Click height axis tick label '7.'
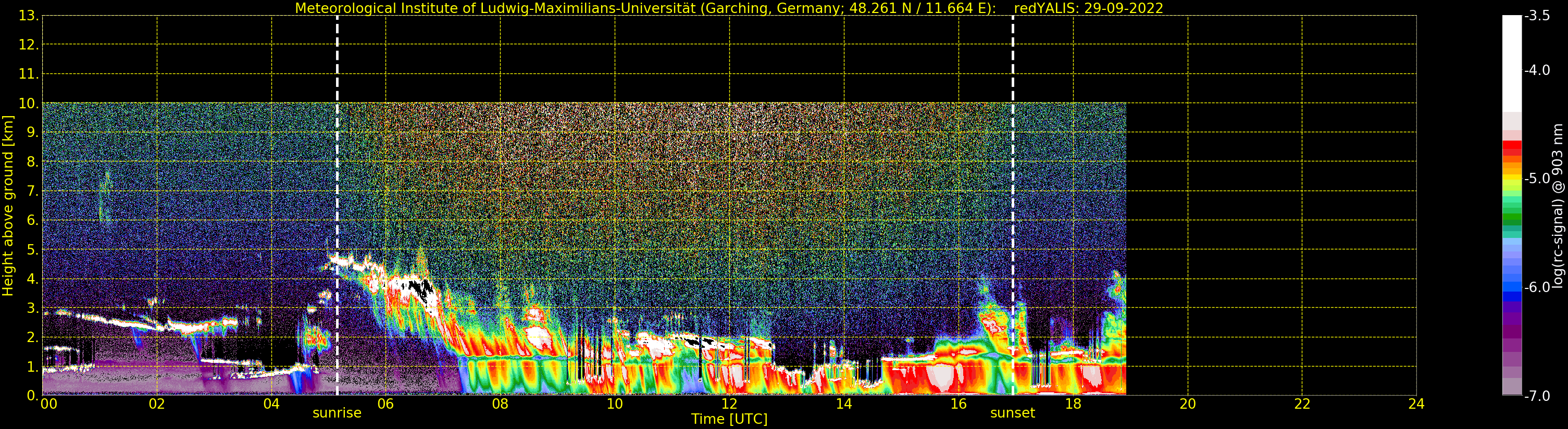Screen dimensions: 1568x429 [x=33, y=191]
